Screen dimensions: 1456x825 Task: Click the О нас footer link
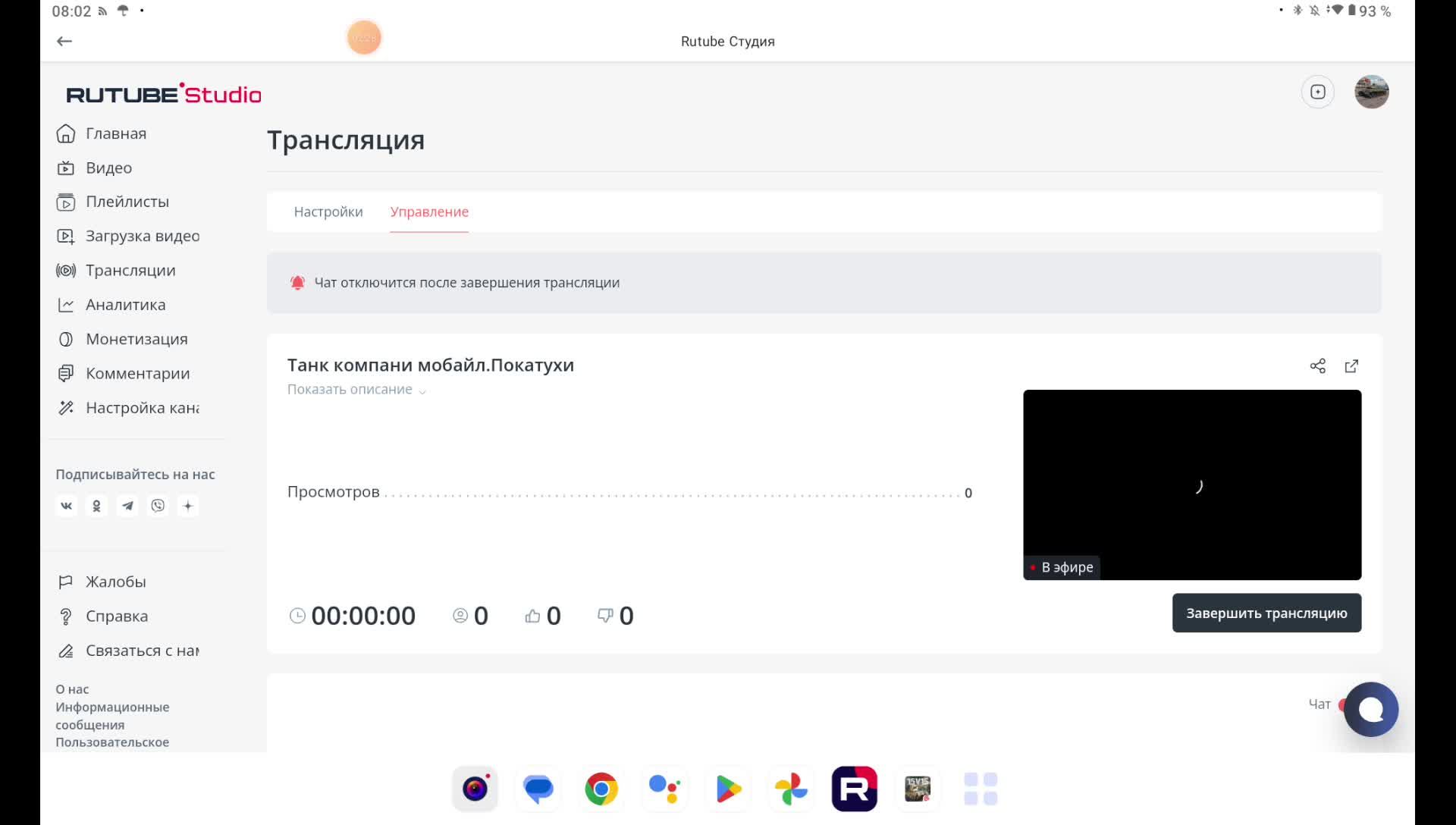(72, 689)
